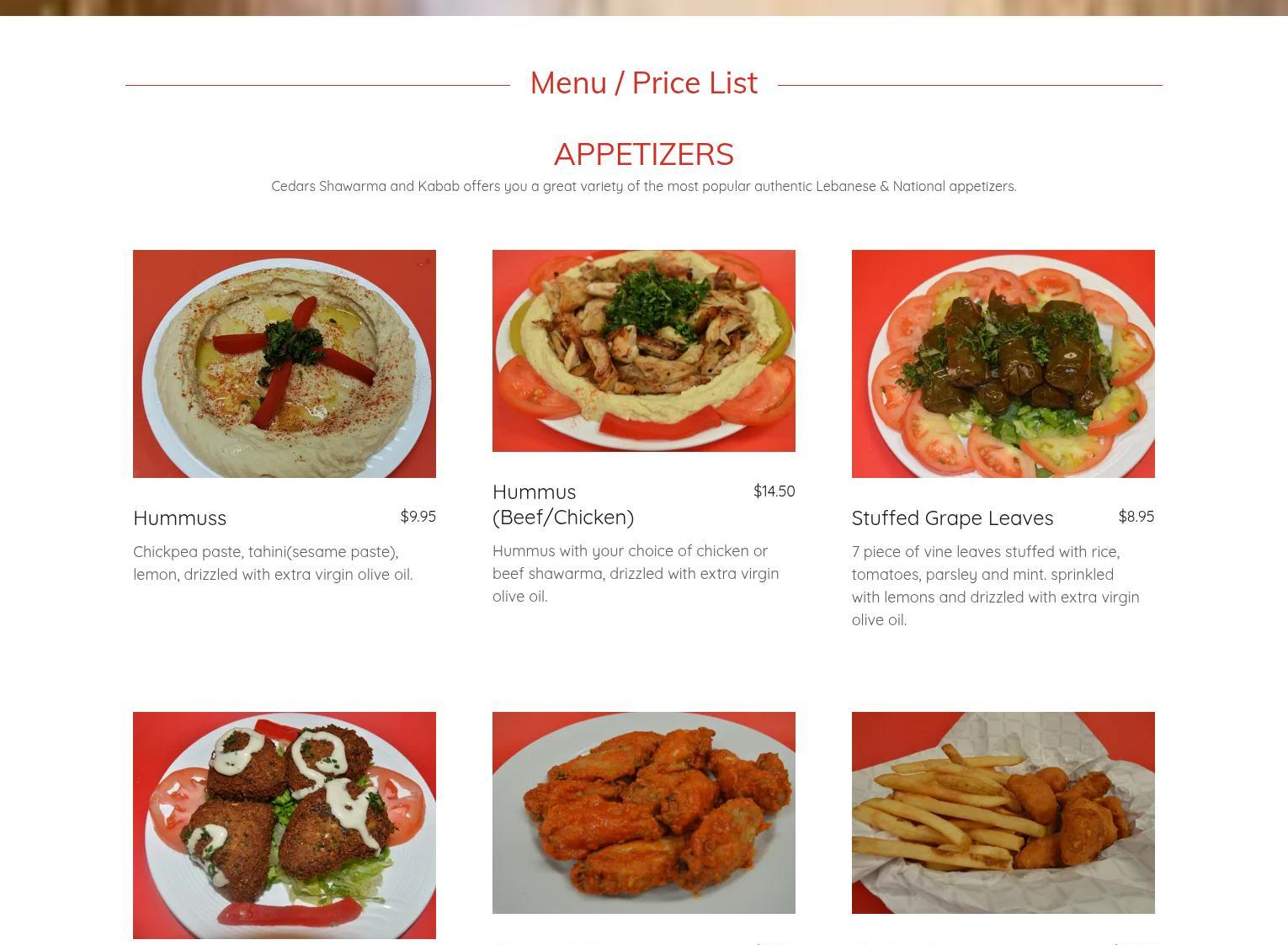Click the chickpea paste tahini description
This screenshot has width=1288, height=945.
(x=273, y=563)
